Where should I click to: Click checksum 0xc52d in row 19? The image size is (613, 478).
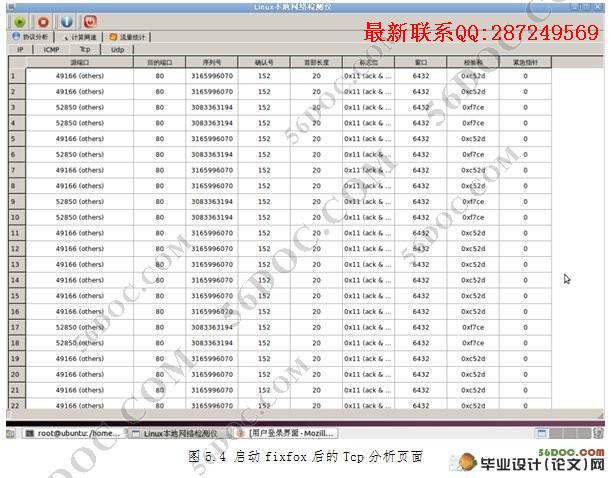(x=473, y=358)
